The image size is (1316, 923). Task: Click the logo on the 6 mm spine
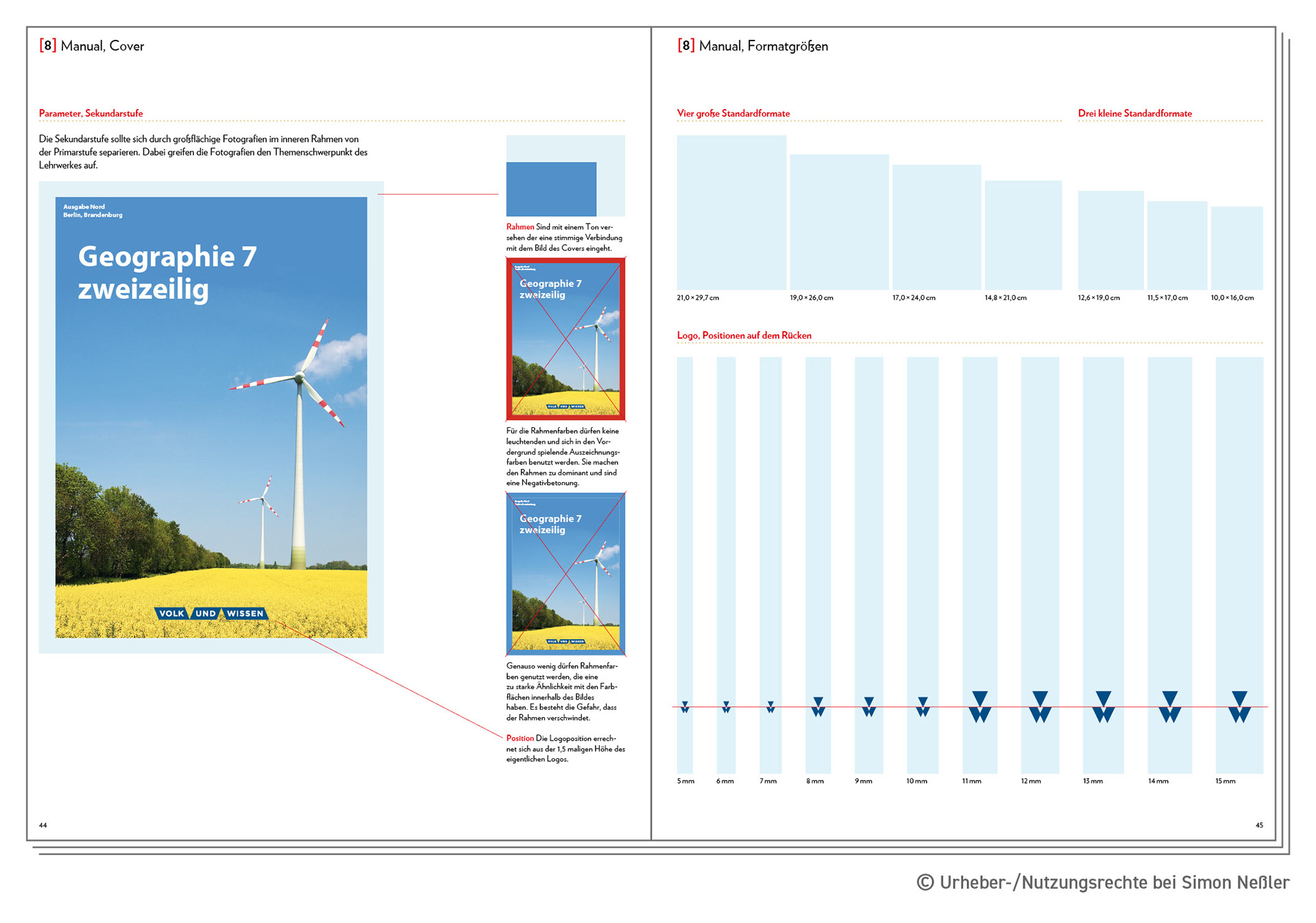pyautogui.click(x=726, y=707)
